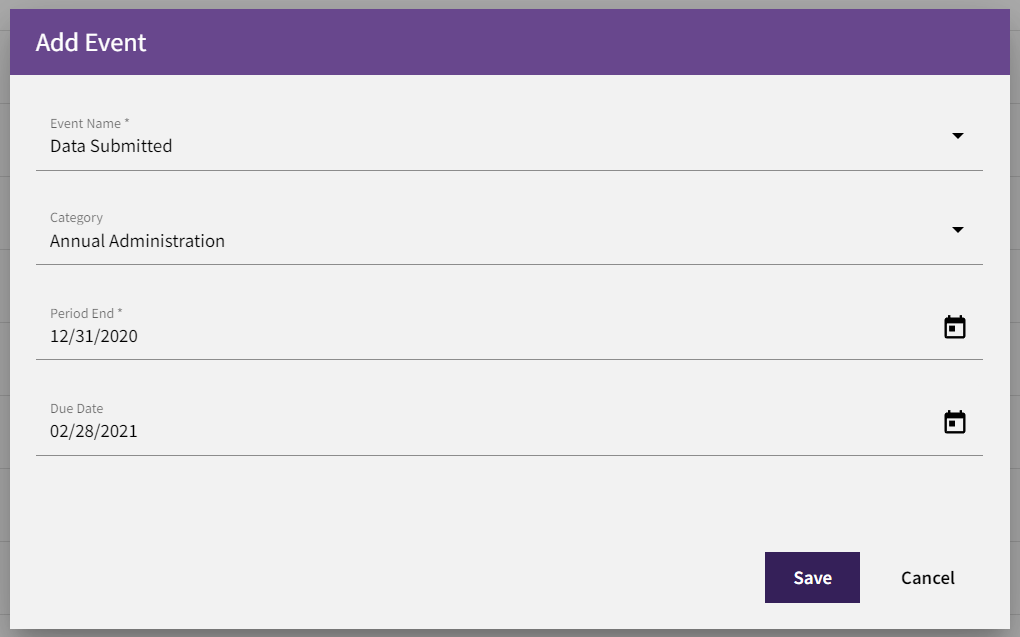Screen dimensions: 1020x637
Task: Select the 'Data Submitted' event name value
Action: point(111,146)
